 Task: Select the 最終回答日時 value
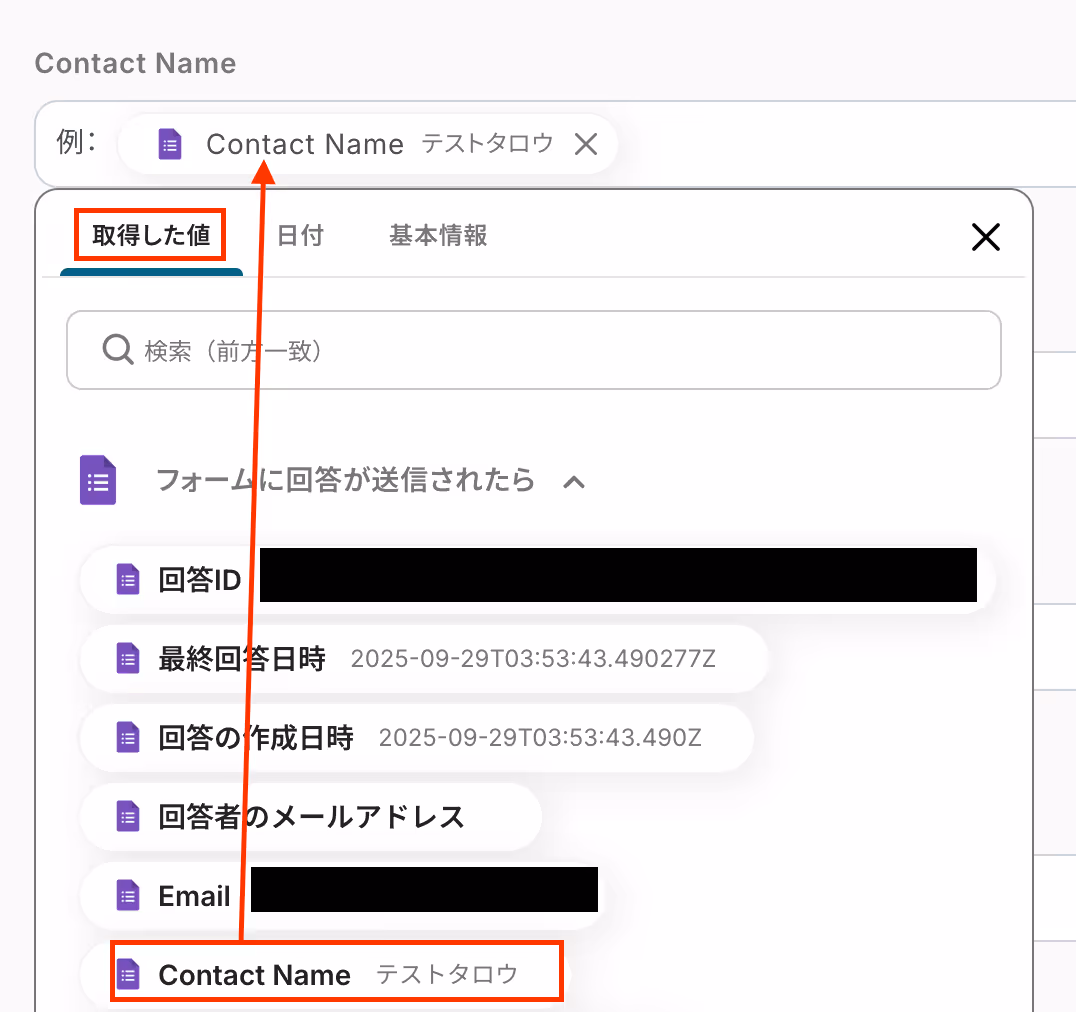(x=423, y=659)
